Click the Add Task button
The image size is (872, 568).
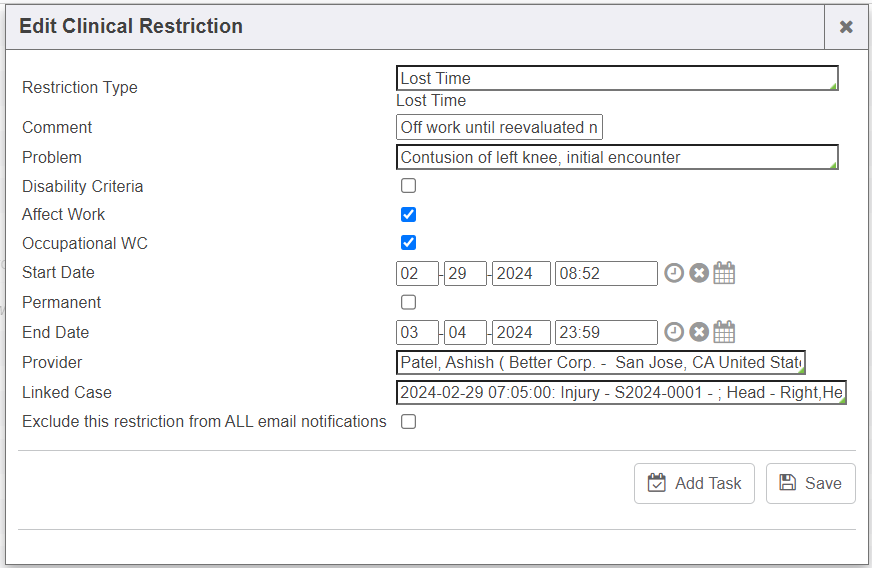[694, 483]
